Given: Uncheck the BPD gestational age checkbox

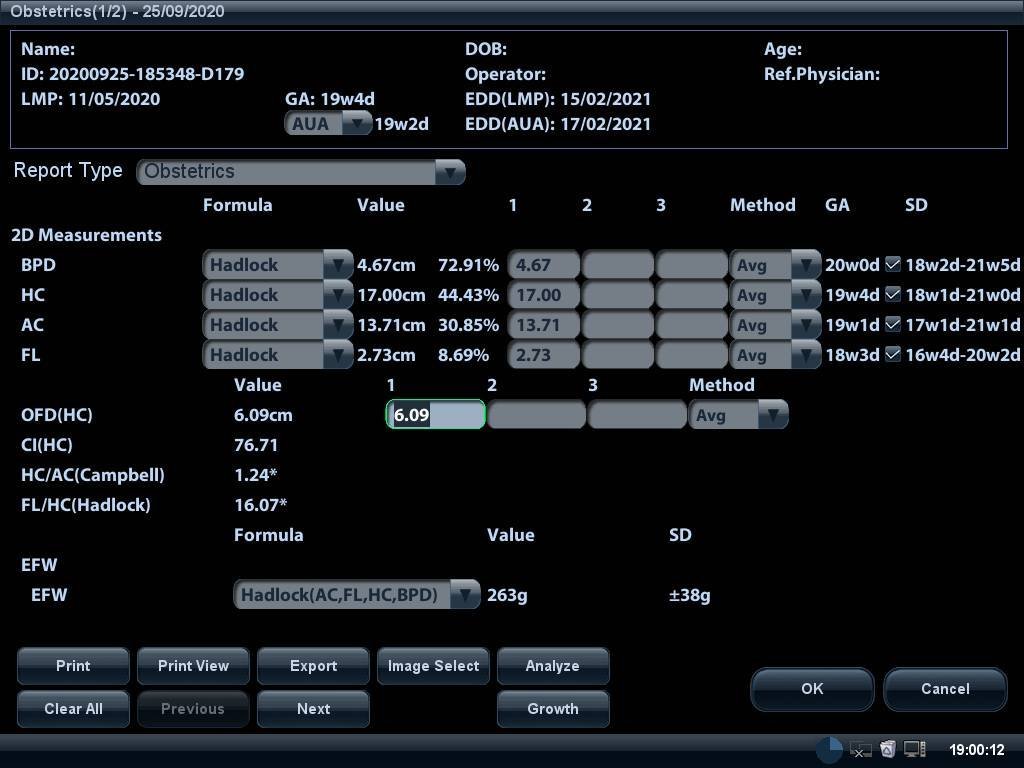Looking at the screenshot, I should coord(893,265).
